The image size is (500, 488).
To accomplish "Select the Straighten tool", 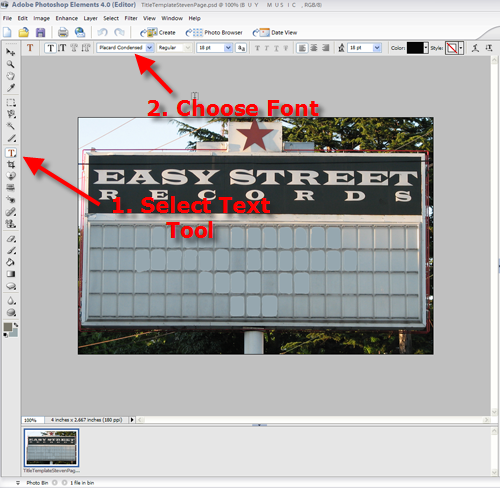I will [x=11, y=188].
